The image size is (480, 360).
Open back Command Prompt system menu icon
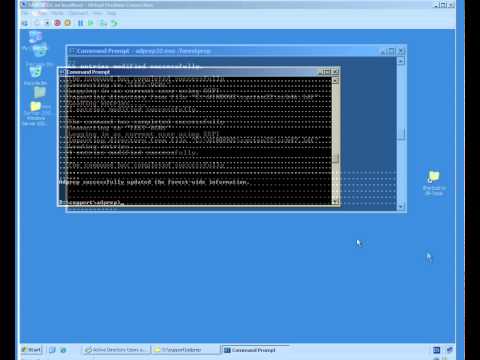[72, 51]
